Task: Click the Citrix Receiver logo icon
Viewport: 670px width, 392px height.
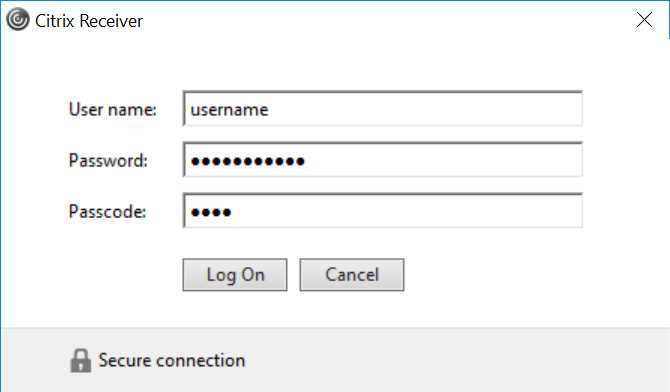Action: coord(18,20)
